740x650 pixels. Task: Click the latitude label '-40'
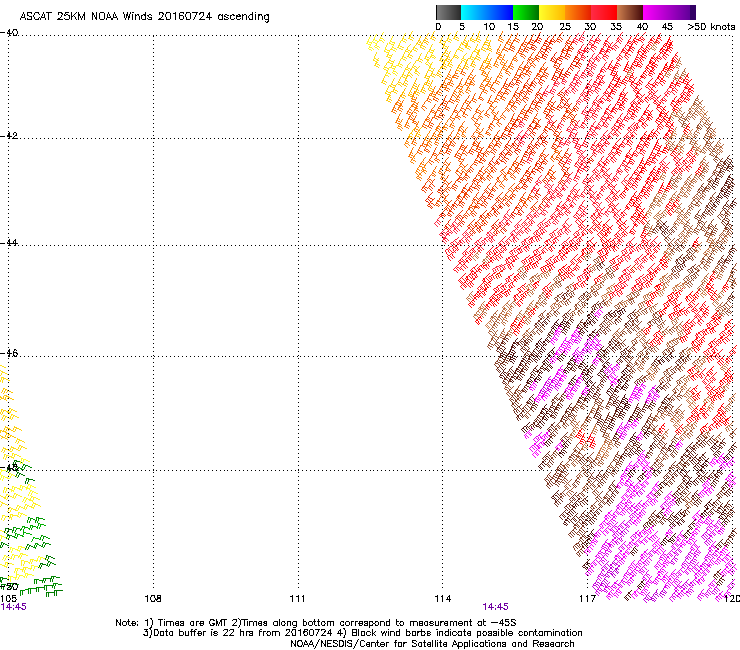point(9,33)
